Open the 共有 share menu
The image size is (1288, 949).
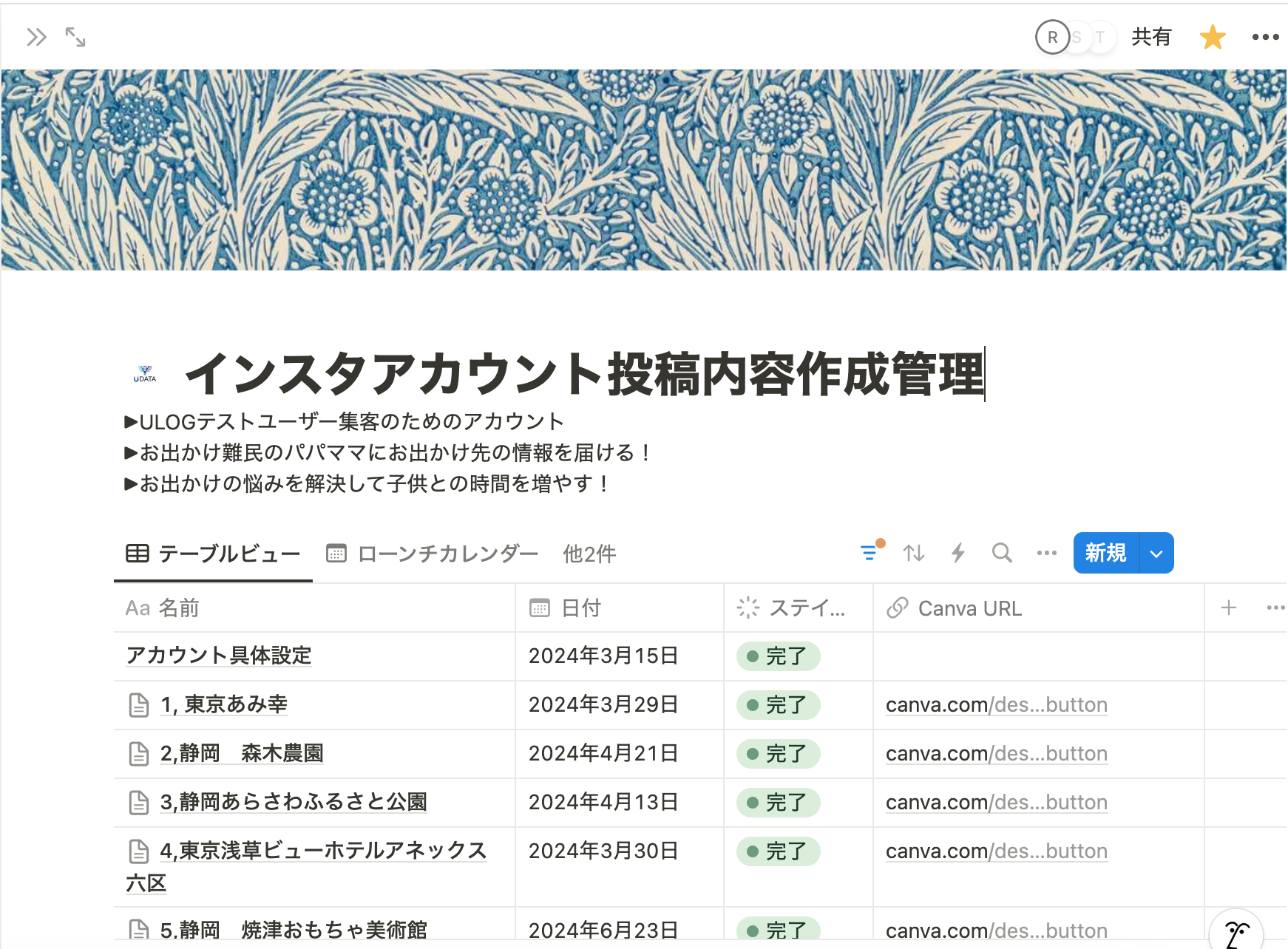(1151, 37)
